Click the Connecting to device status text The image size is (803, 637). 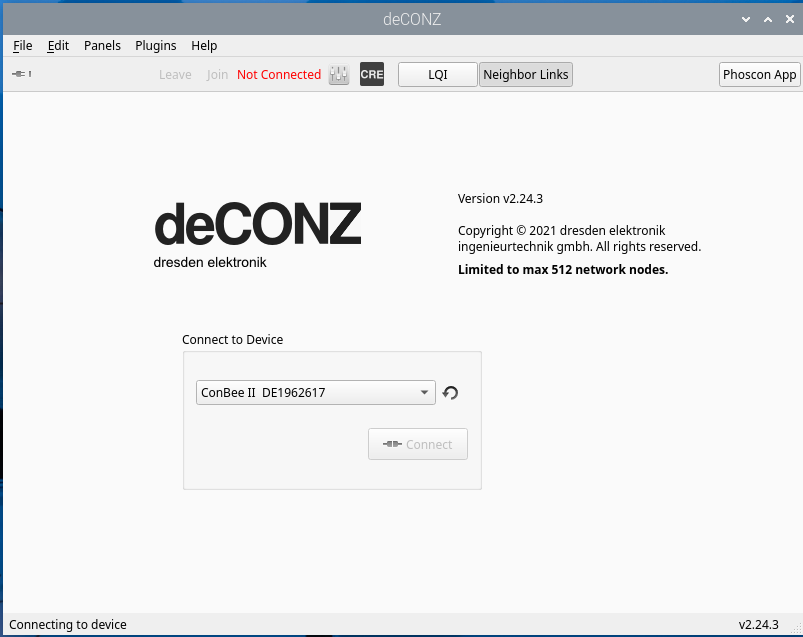(x=68, y=625)
